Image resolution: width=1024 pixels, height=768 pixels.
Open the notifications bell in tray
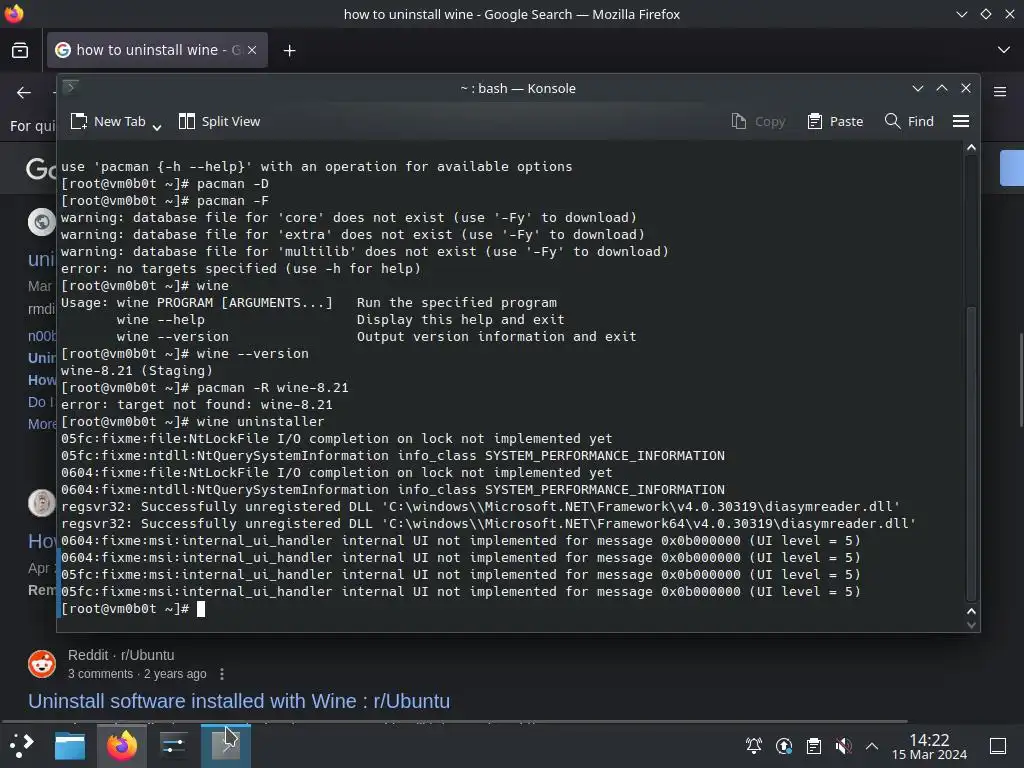coord(754,745)
